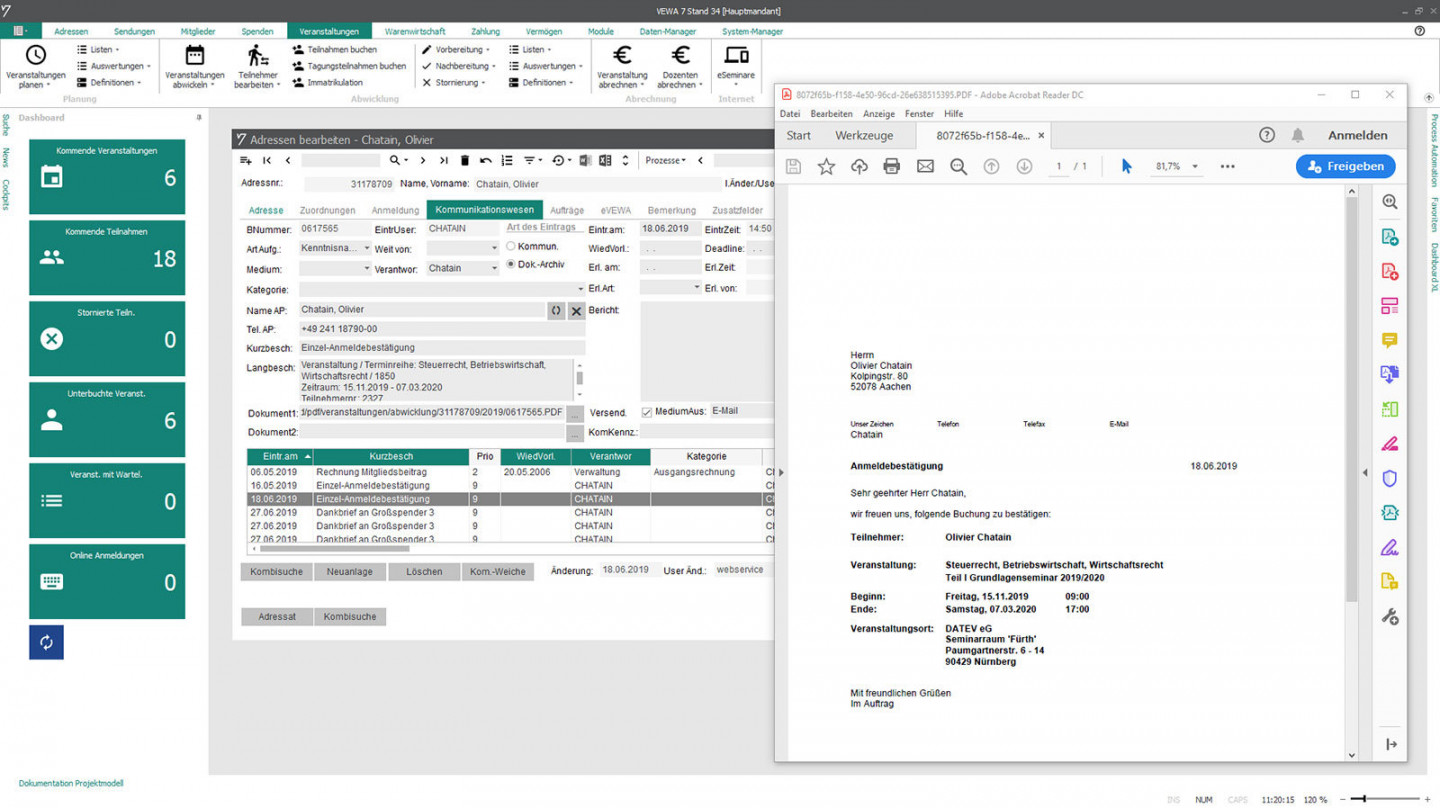Viewport: 1440px width, 808px height.
Task: Click the Tel. AP phone number field
Action: point(441,329)
